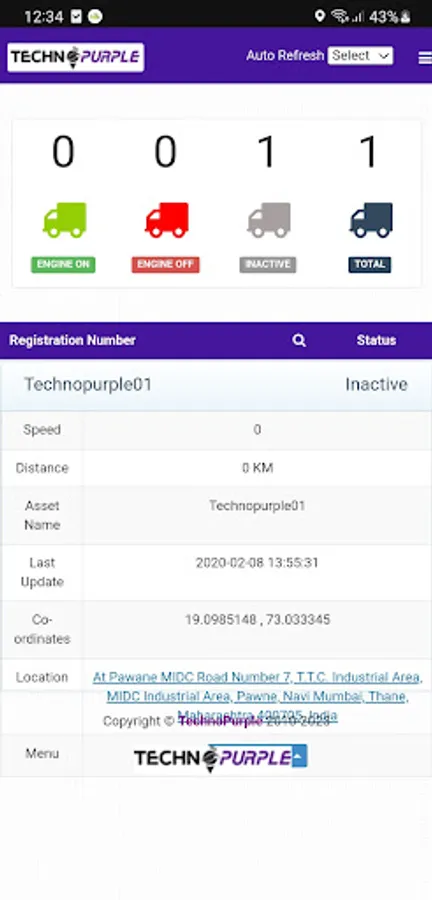Click the Auto Refresh label

(285, 56)
